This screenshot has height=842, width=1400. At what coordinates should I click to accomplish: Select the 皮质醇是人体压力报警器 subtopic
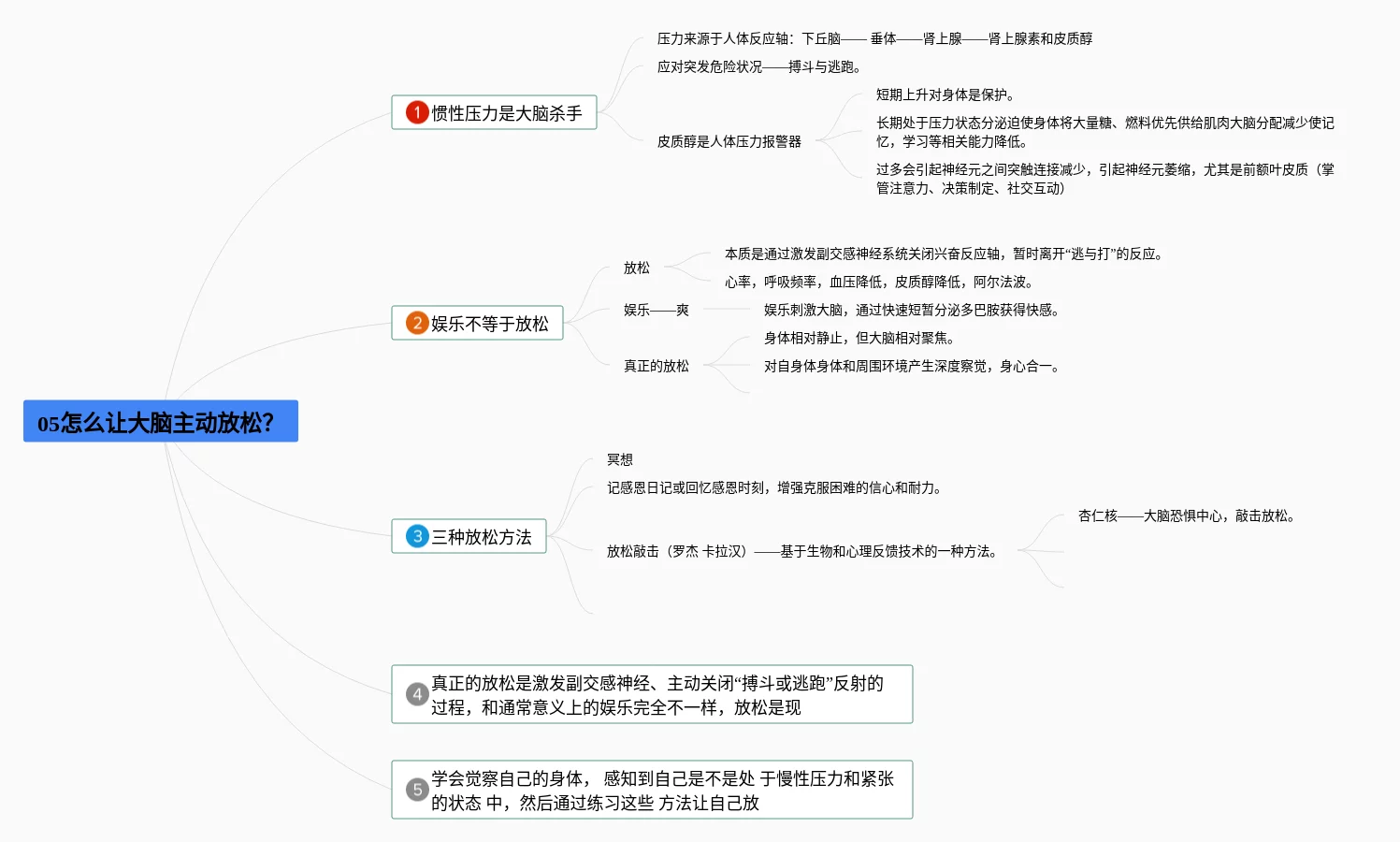[x=729, y=142]
